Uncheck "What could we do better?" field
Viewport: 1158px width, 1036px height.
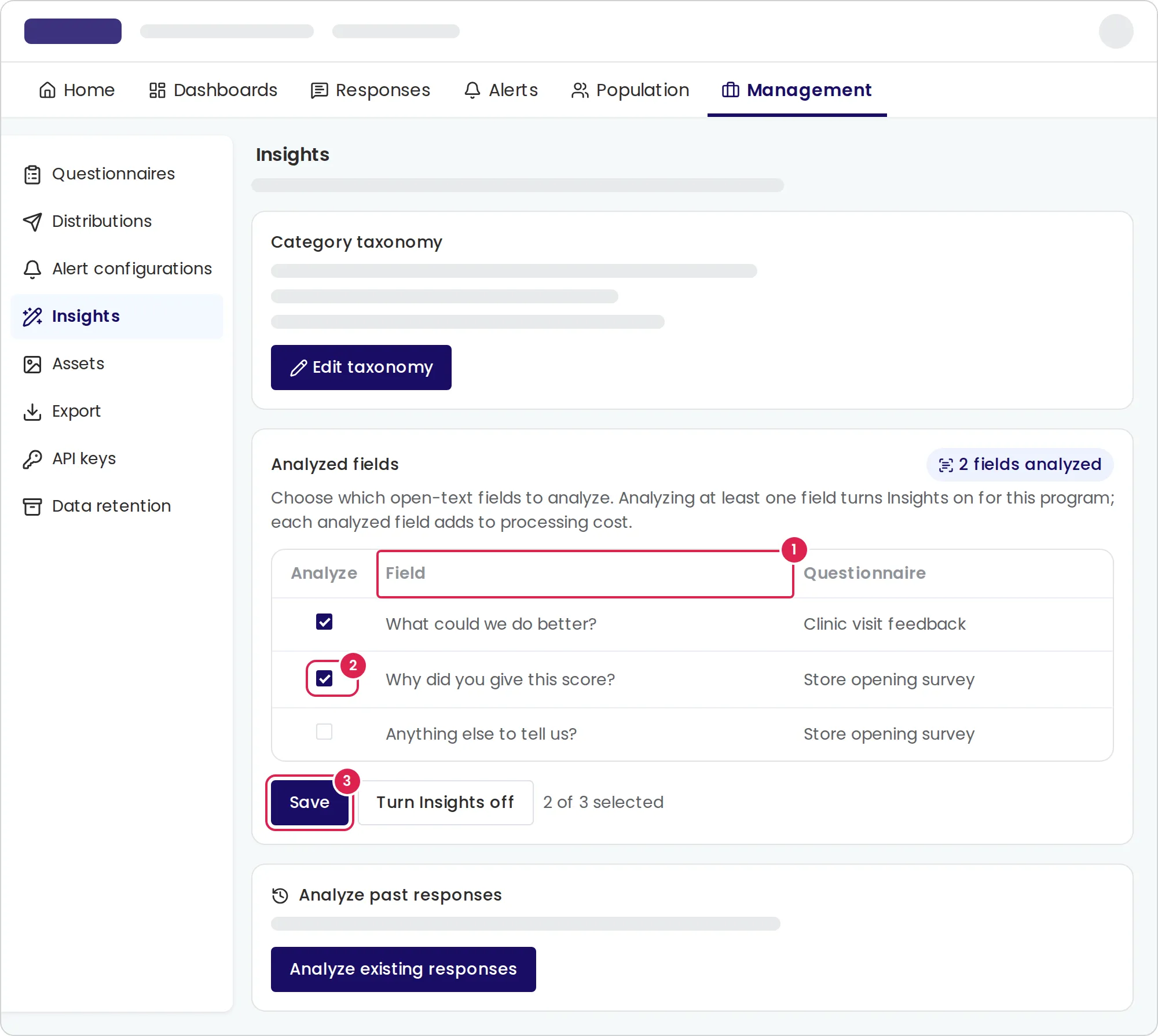[x=324, y=622]
